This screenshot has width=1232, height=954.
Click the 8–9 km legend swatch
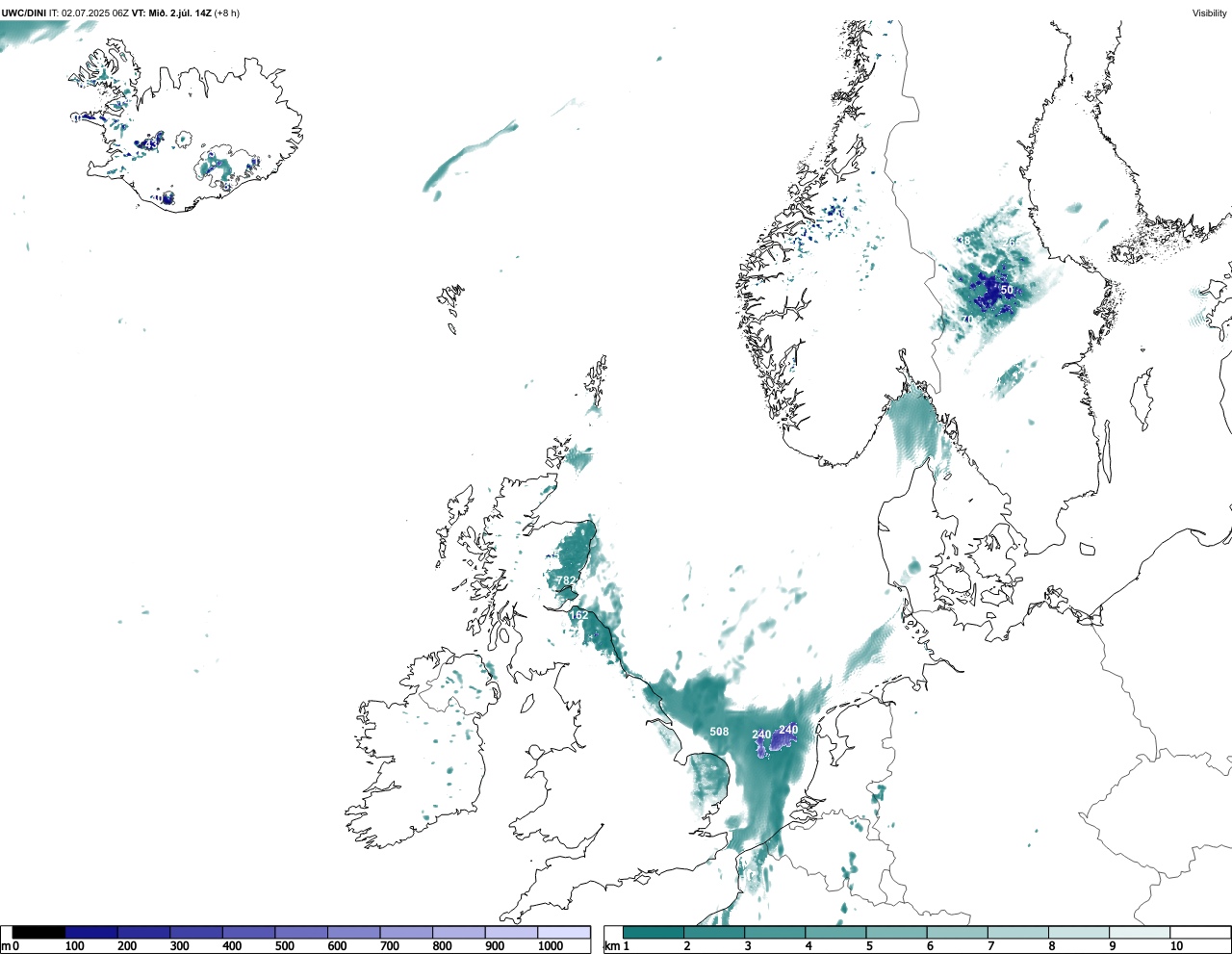1078,932
